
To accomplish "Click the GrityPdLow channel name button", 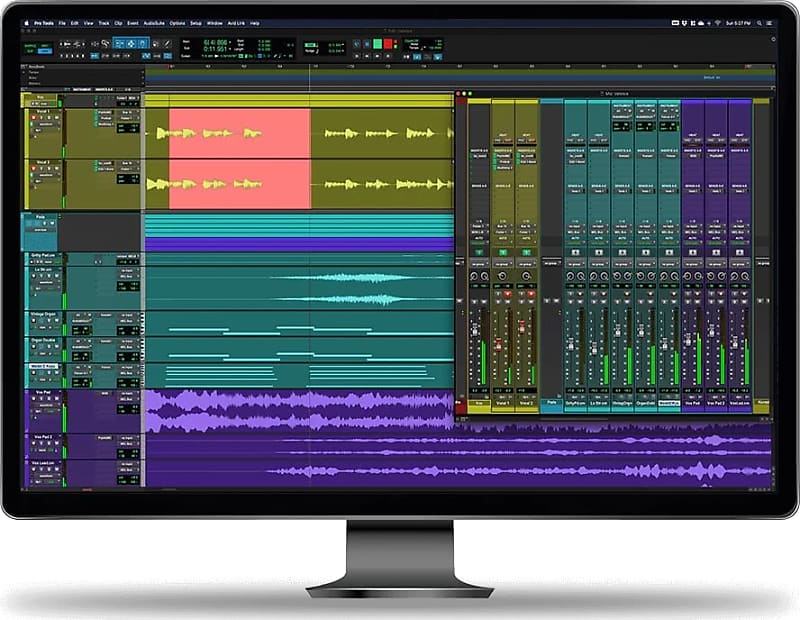I will click(x=574, y=400).
